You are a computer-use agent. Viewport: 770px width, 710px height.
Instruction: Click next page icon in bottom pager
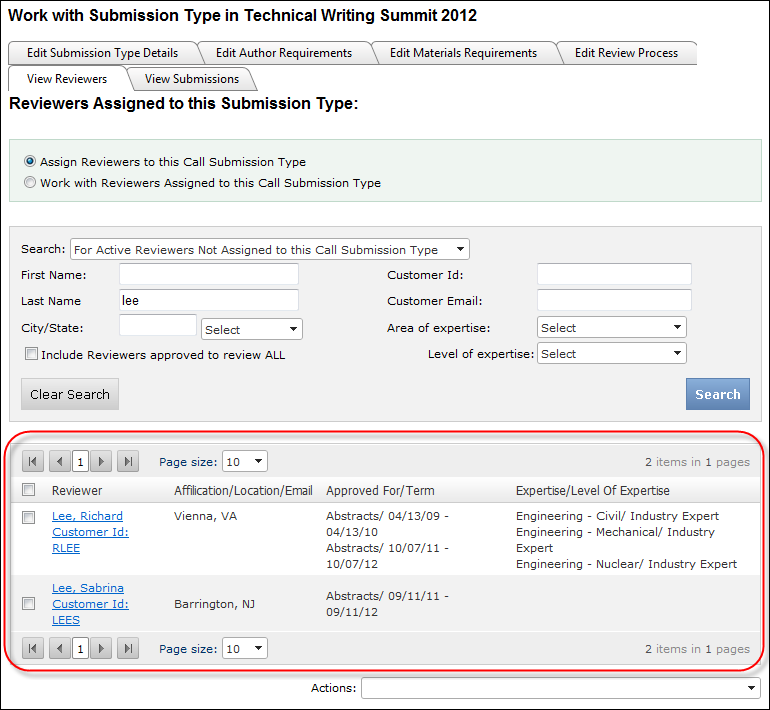point(101,649)
